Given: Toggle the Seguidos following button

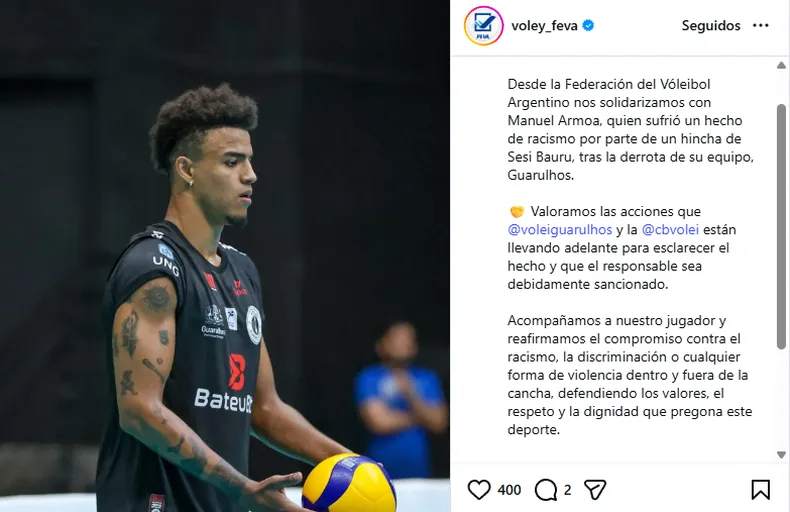Looking at the screenshot, I should (711, 26).
